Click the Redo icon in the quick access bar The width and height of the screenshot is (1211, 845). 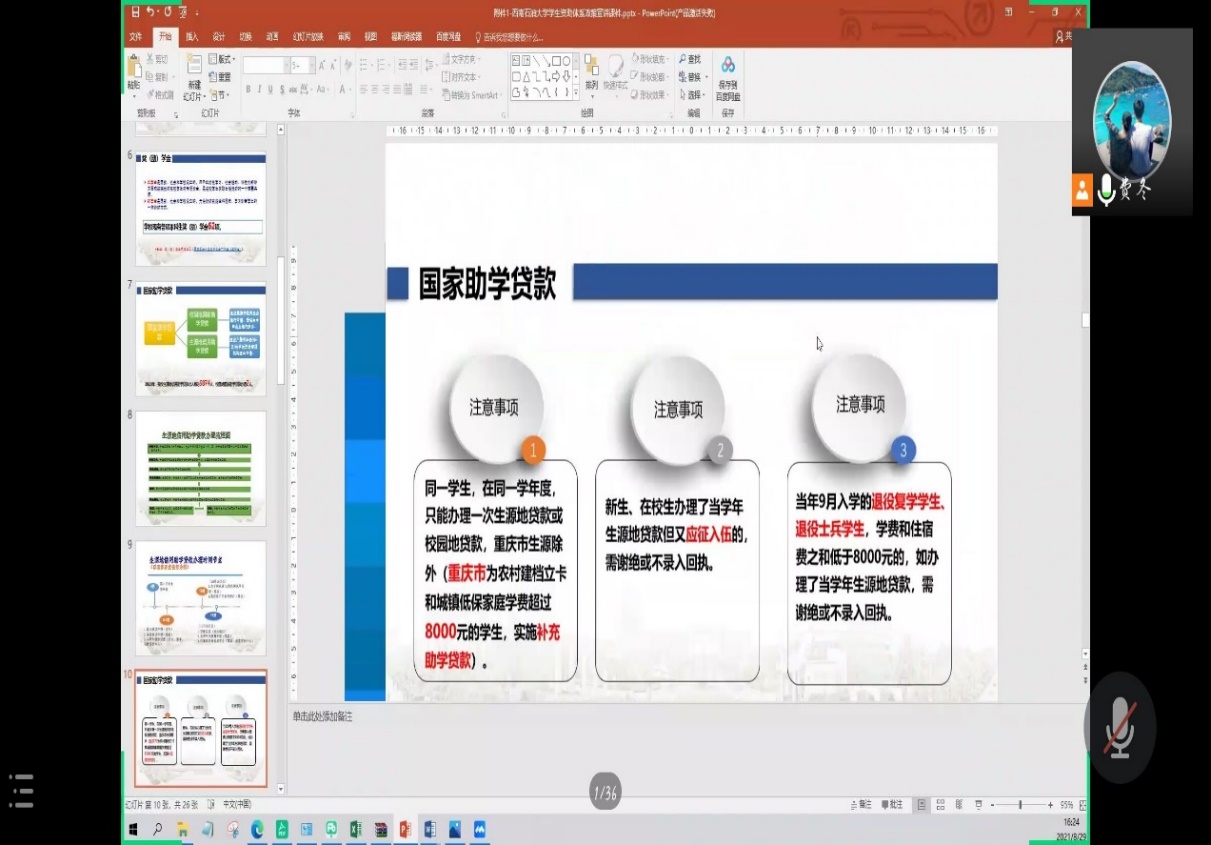point(168,12)
